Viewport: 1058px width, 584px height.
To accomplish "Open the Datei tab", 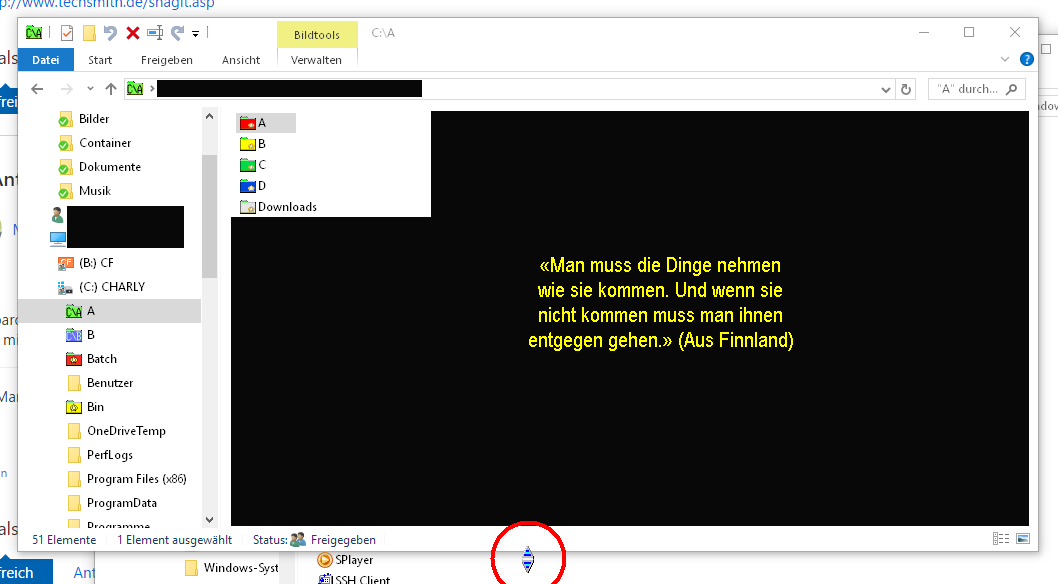I will (45, 60).
